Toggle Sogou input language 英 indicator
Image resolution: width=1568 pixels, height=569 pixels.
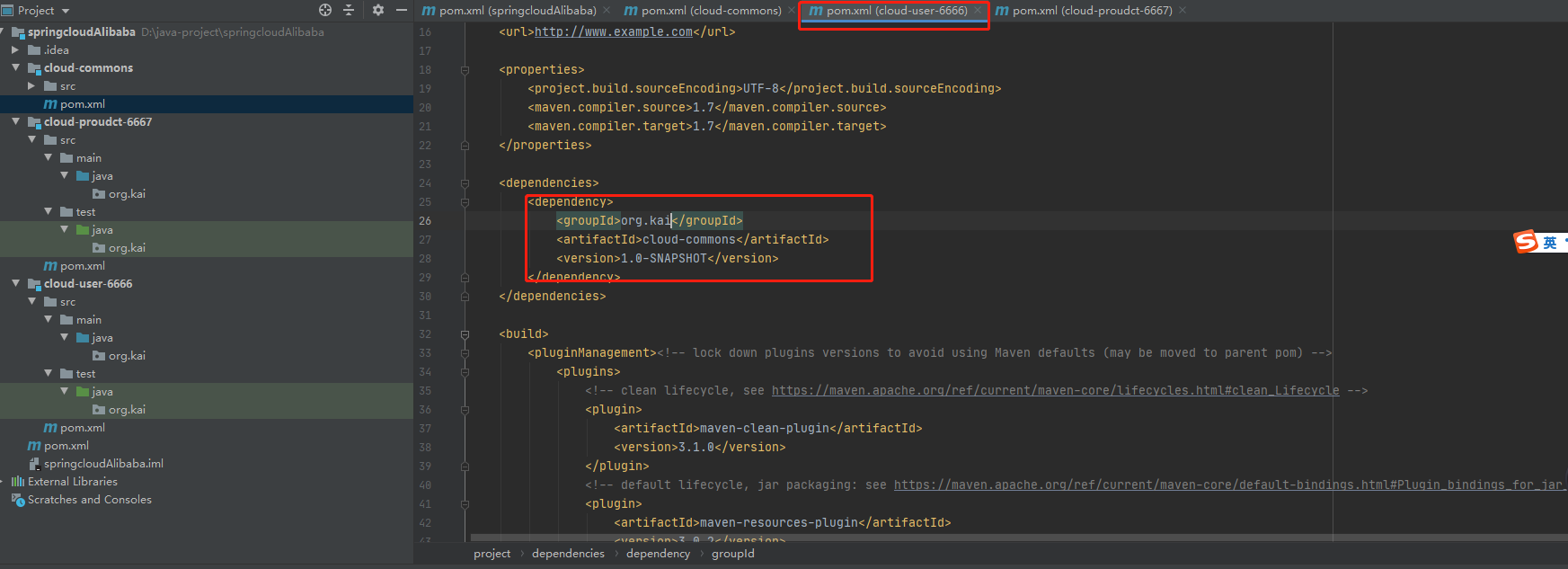[x=1550, y=243]
